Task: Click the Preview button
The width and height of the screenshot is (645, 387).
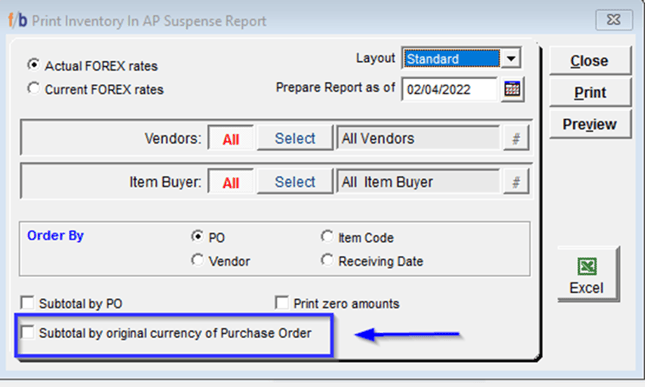Action: tap(589, 124)
